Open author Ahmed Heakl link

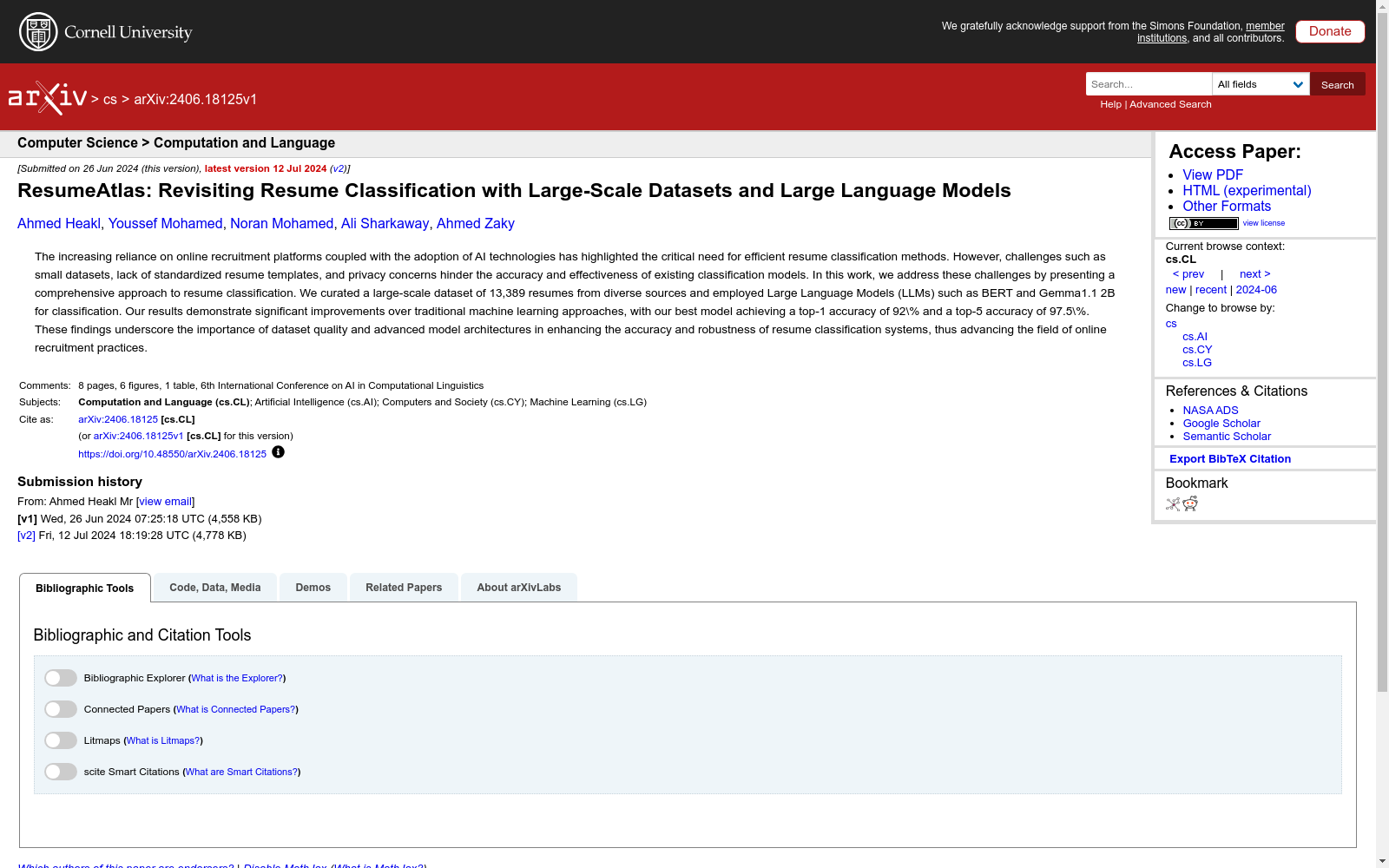click(x=59, y=224)
